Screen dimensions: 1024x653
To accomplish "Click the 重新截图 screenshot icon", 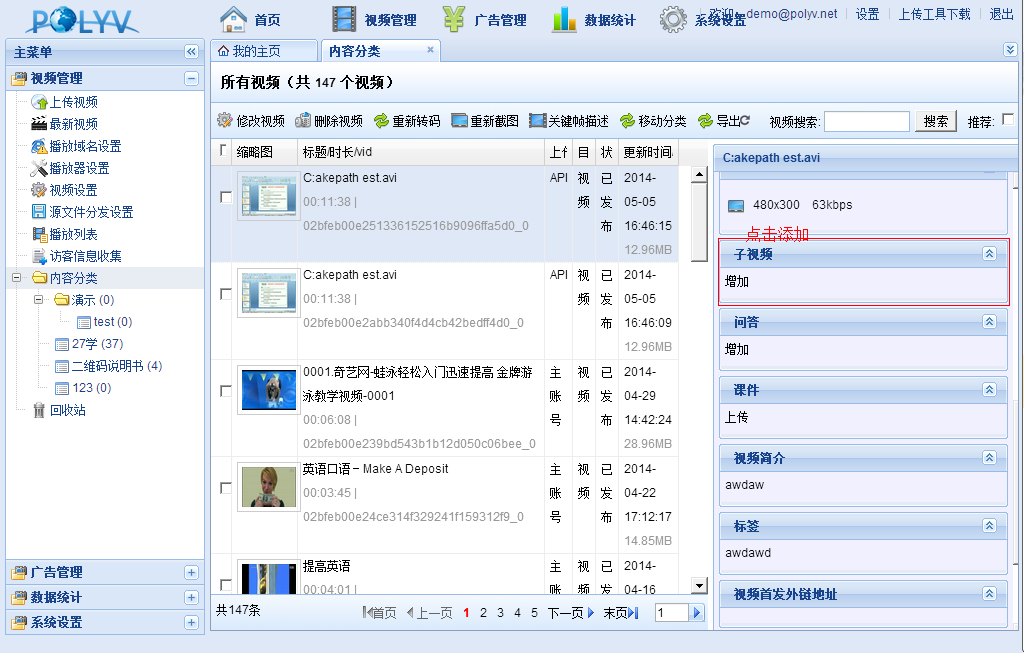I will pos(459,121).
